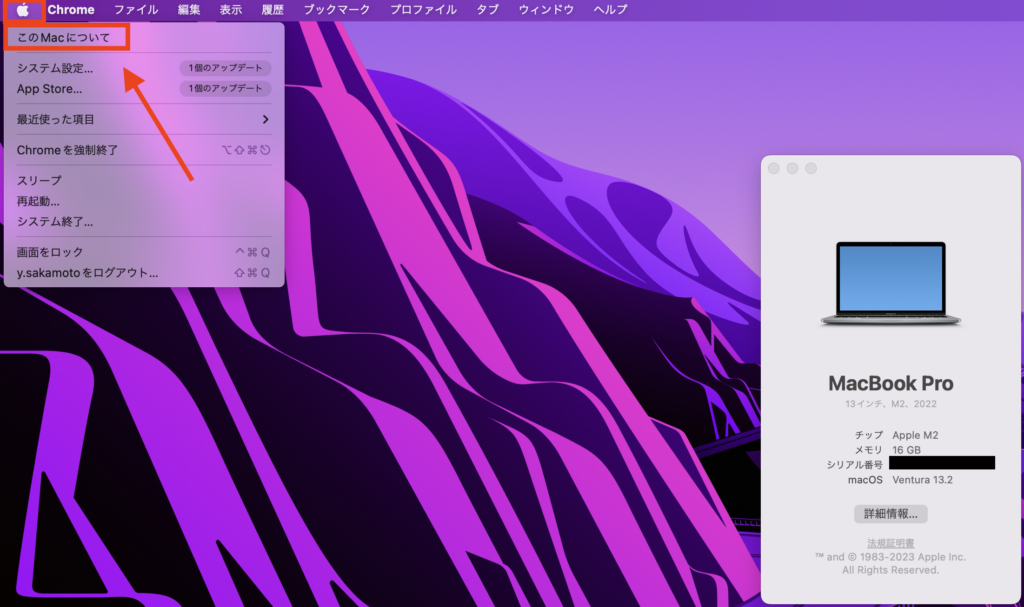Select 画面をロック entry

tap(144, 252)
